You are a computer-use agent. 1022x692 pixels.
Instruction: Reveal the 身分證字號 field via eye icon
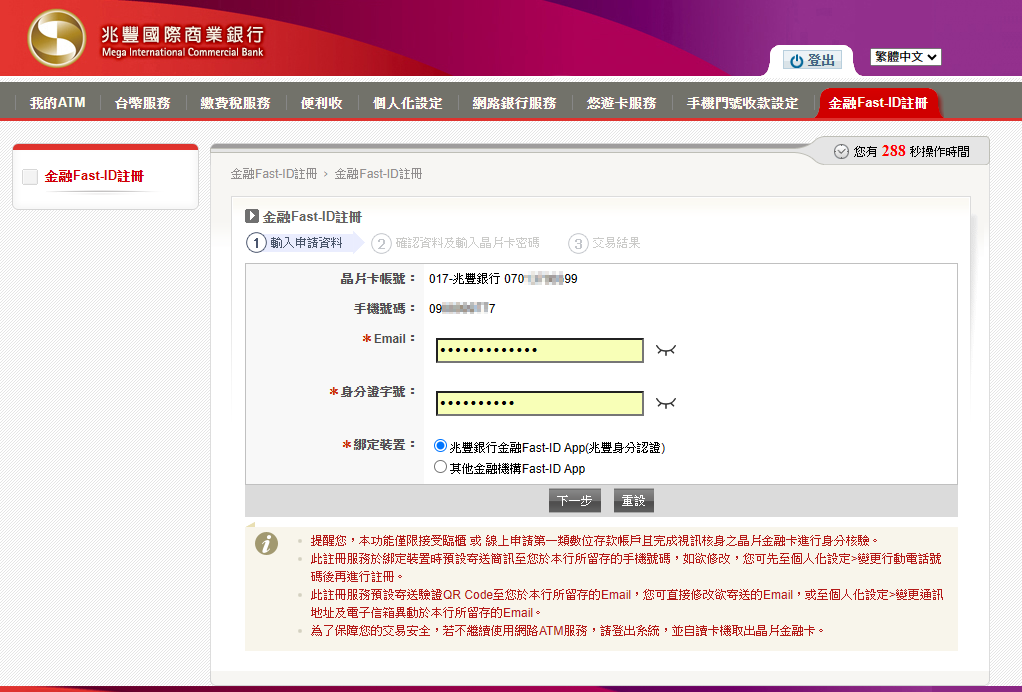click(x=665, y=403)
